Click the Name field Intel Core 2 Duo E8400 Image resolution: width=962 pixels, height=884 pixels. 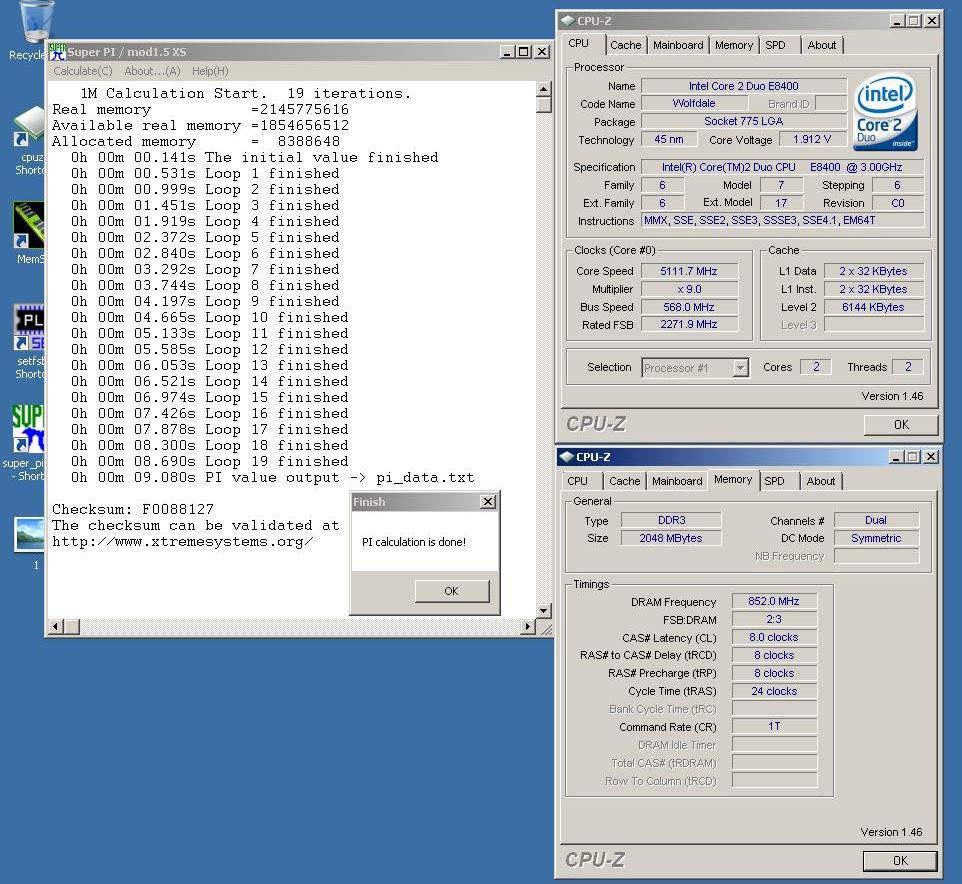(744, 86)
